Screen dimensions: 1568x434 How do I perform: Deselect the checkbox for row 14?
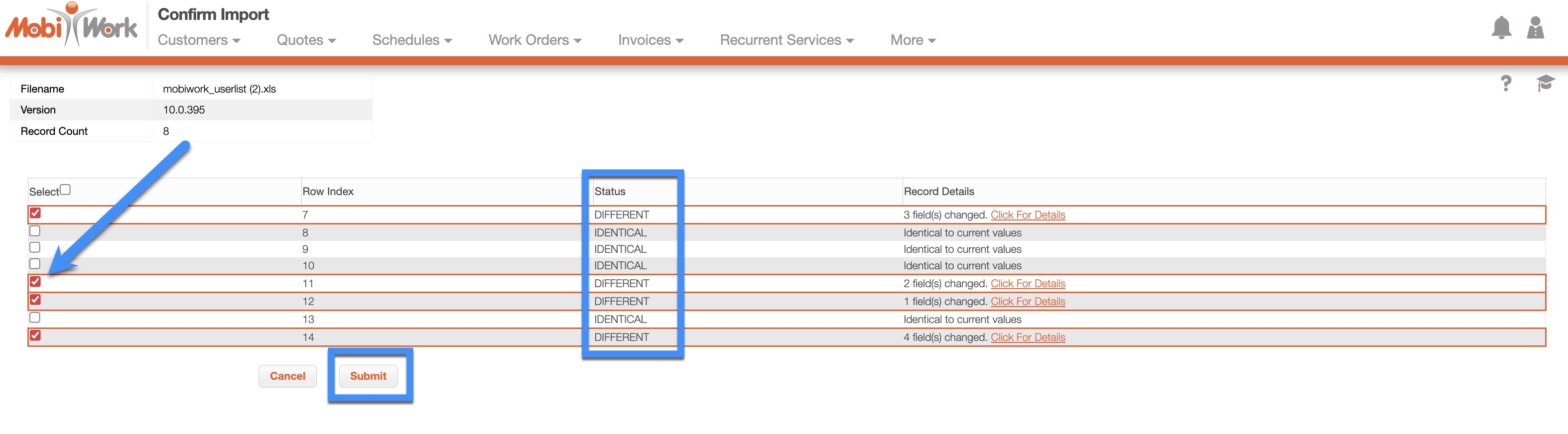point(35,335)
